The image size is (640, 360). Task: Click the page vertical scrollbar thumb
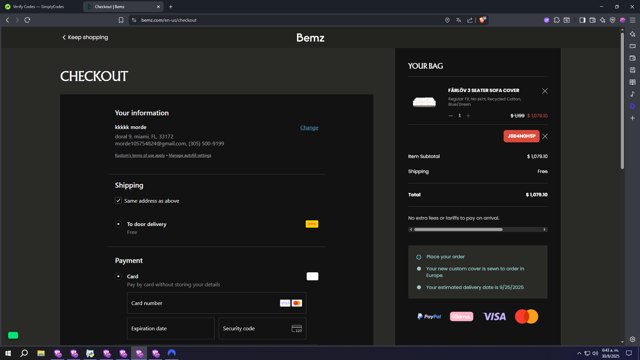(622, 100)
